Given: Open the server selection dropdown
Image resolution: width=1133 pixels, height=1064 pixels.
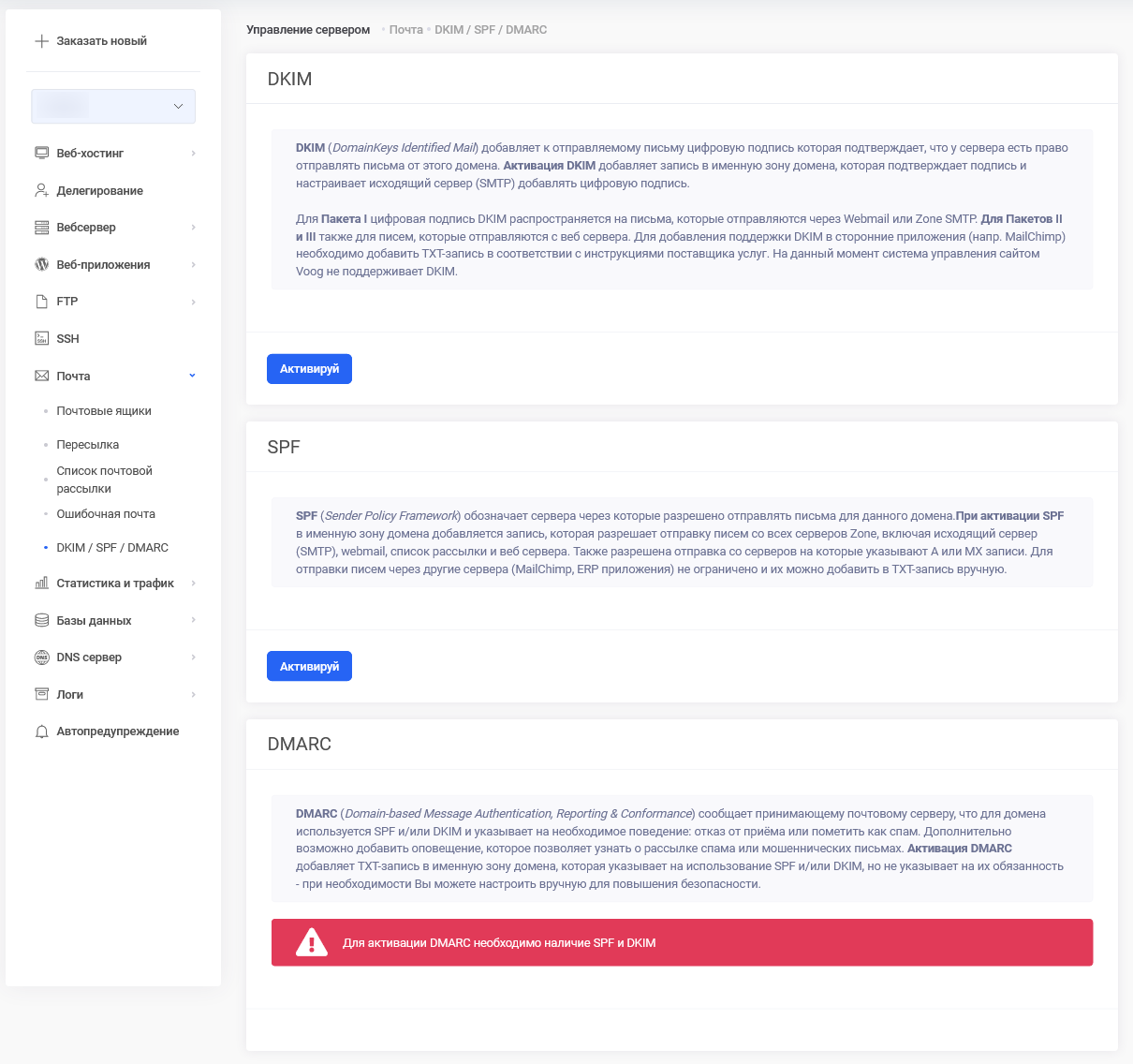Looking at the screenshot, I should coord(113,107).
